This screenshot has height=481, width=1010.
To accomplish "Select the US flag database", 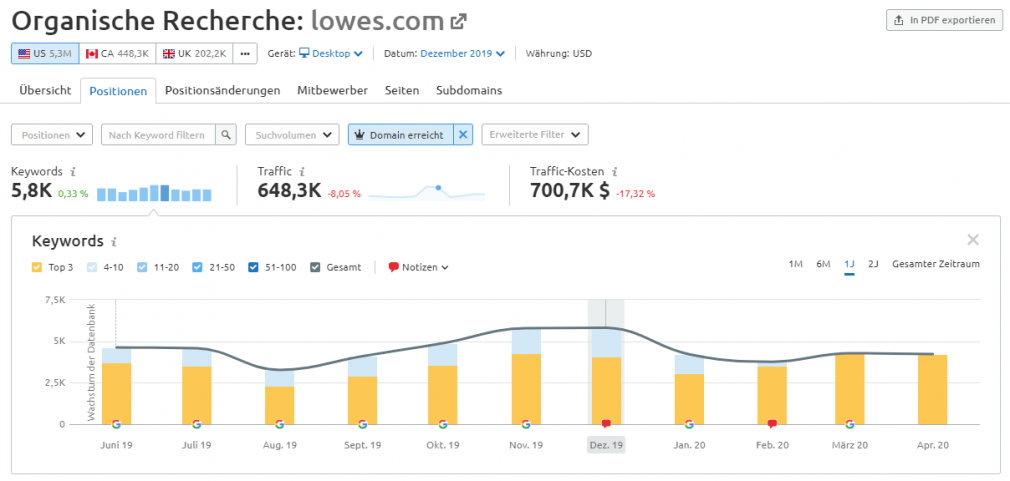I will [24, 53].
